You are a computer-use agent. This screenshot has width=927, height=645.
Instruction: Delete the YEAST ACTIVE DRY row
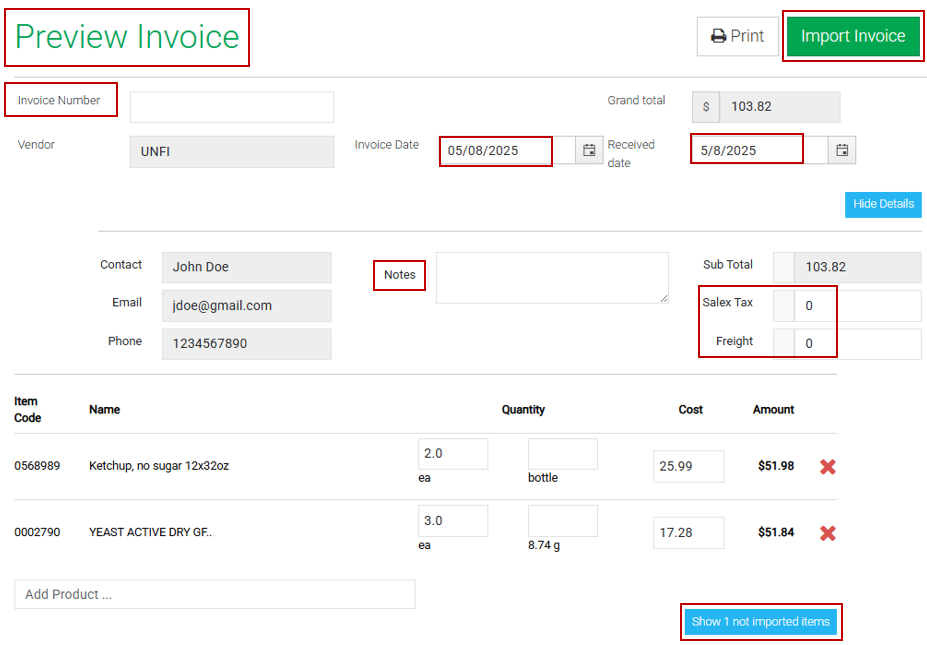tap(827, 533)
